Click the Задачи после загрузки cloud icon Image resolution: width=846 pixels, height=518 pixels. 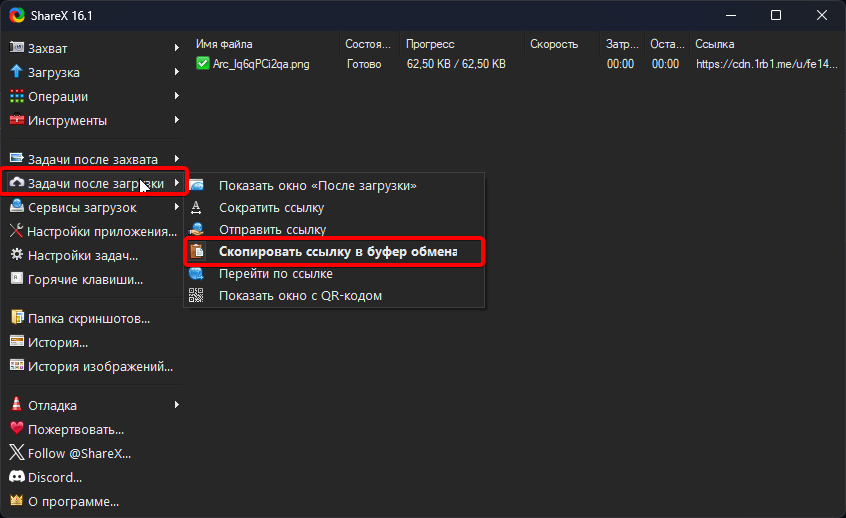click(x=17, y=183)
